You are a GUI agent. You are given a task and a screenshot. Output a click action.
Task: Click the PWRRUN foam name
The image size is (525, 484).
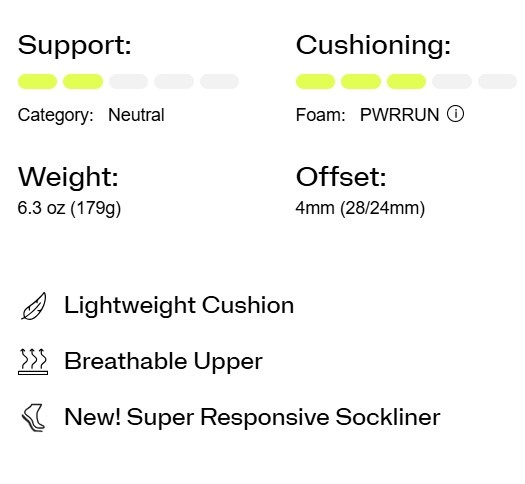click(x=399, y=115)
